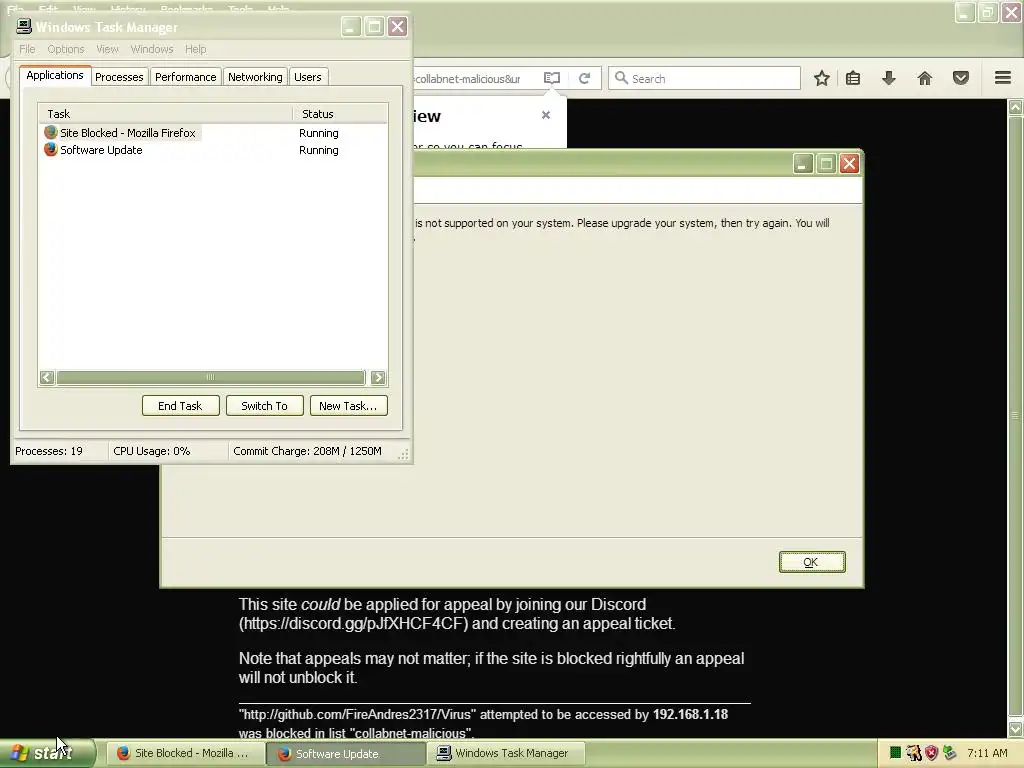
Task: Click the magnifier icon in search box
Action: click(x=621, y=78)
